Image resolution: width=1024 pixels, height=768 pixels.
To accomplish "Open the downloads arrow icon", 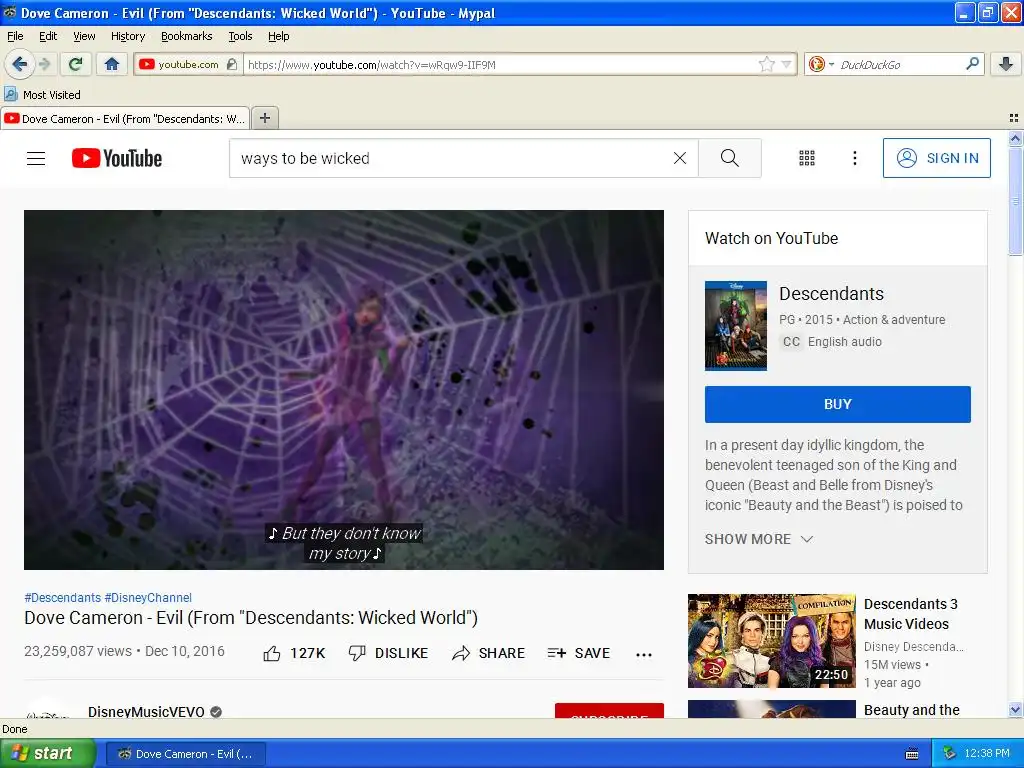I will click(x=1006, y=64).
